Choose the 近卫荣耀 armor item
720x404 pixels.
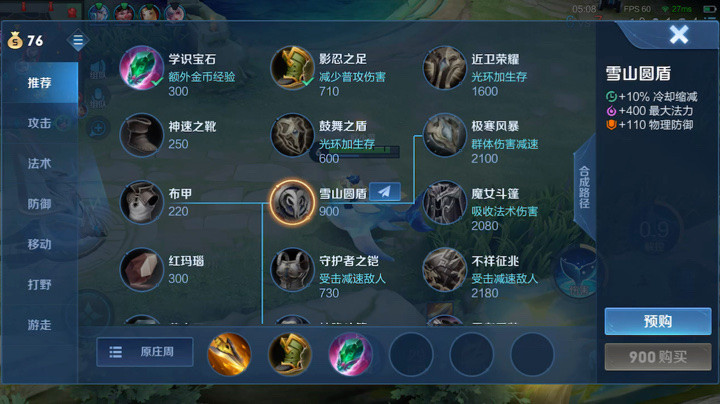444,68
